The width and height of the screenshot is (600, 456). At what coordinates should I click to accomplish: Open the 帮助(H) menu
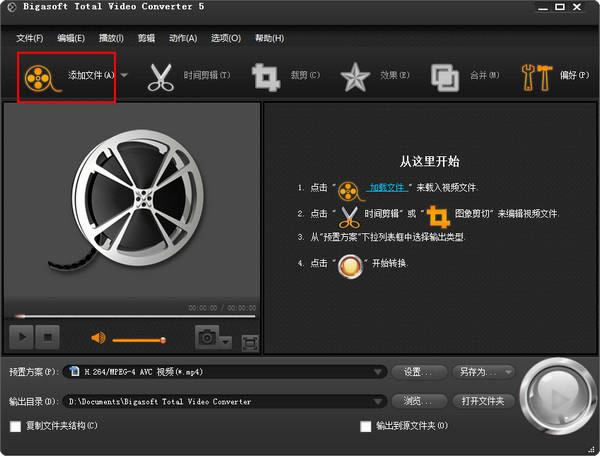(269, 38)
